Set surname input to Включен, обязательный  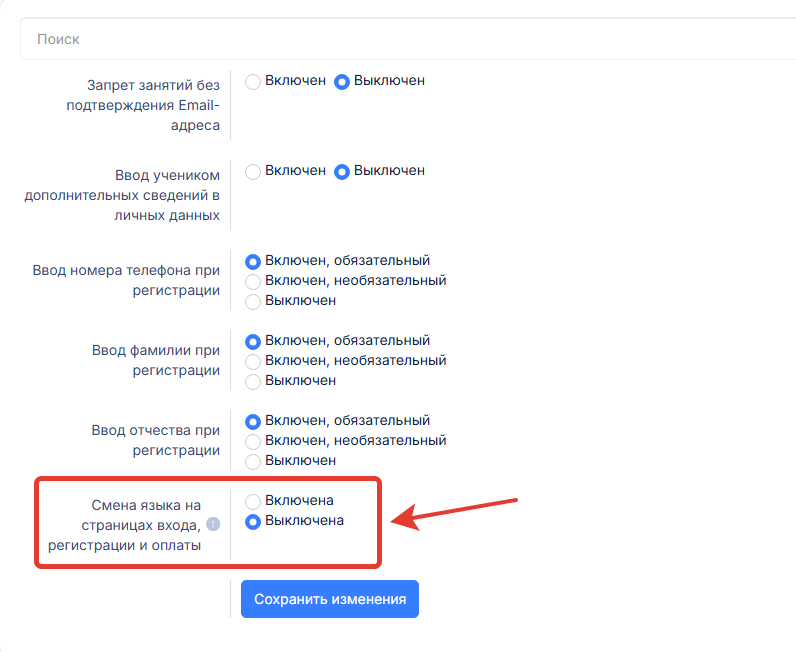coord(253,341)
